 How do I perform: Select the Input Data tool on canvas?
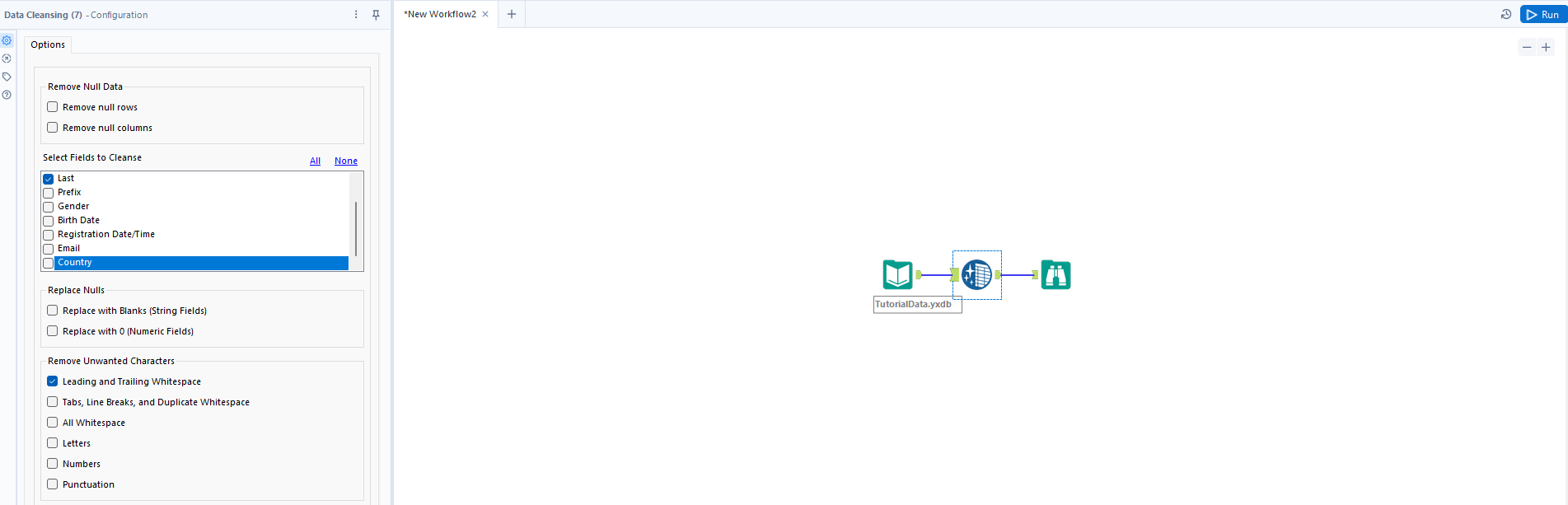pos(897,274)
